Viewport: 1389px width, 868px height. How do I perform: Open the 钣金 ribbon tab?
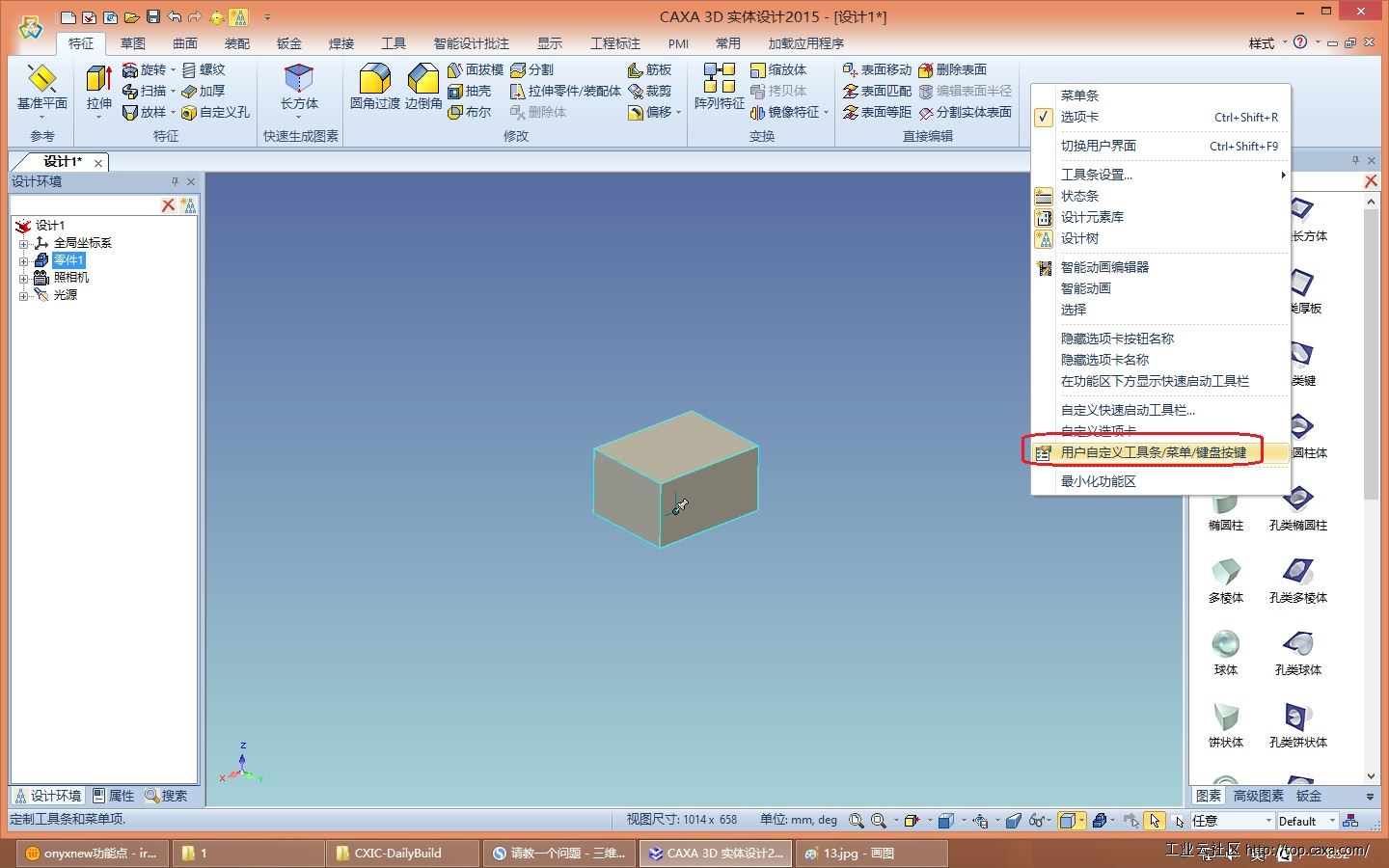pos(289,43)
